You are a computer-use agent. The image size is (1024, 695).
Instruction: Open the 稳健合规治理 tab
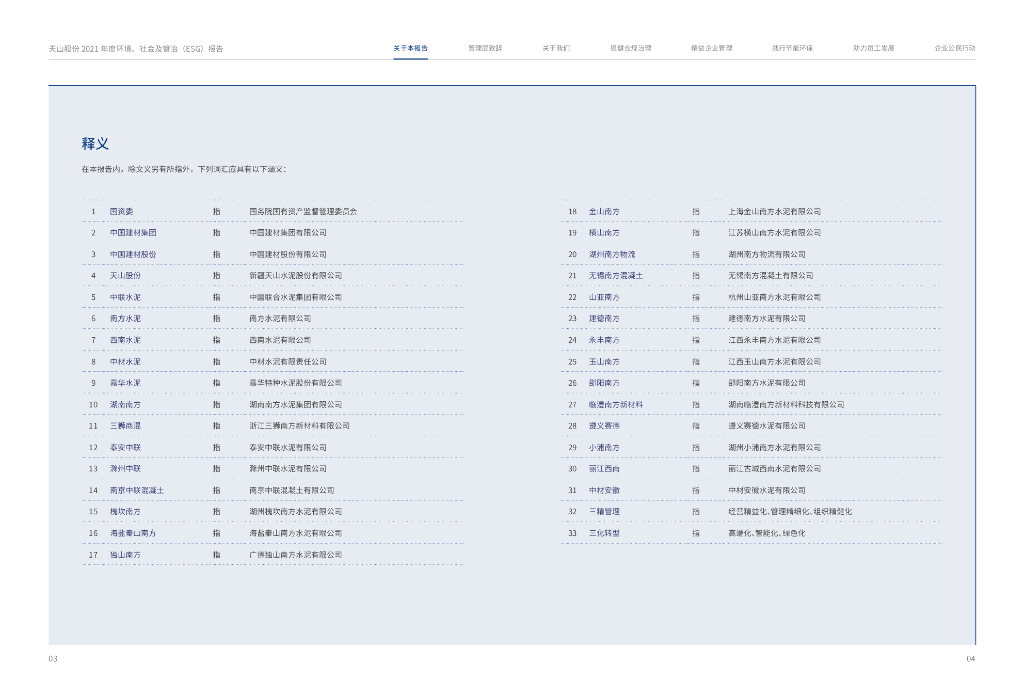tap(630, 48)
